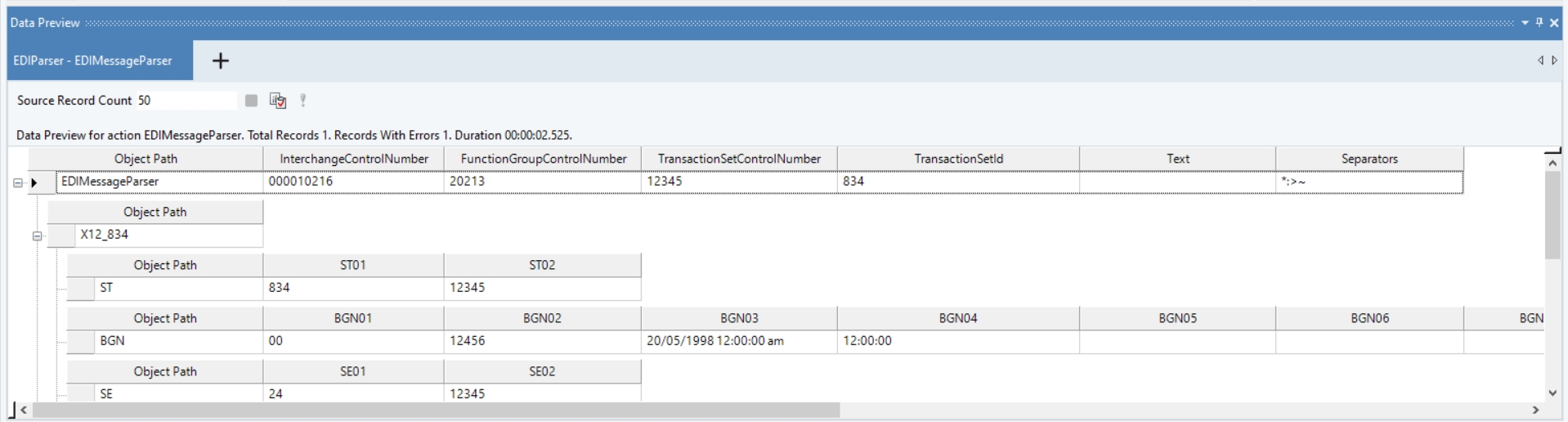Click the SE02 column header

click(542, 371)
